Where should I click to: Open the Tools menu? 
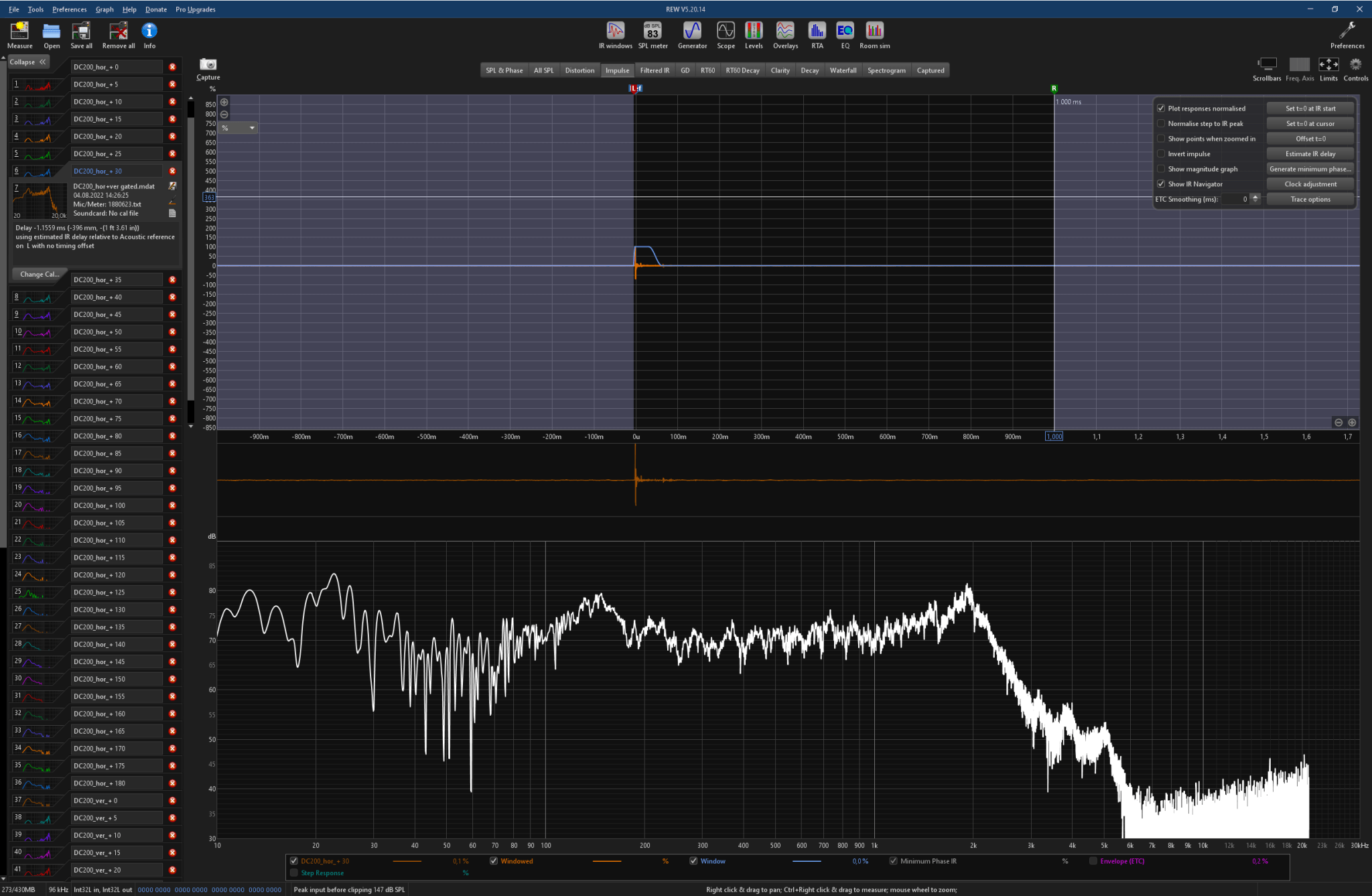coord(36,9)
